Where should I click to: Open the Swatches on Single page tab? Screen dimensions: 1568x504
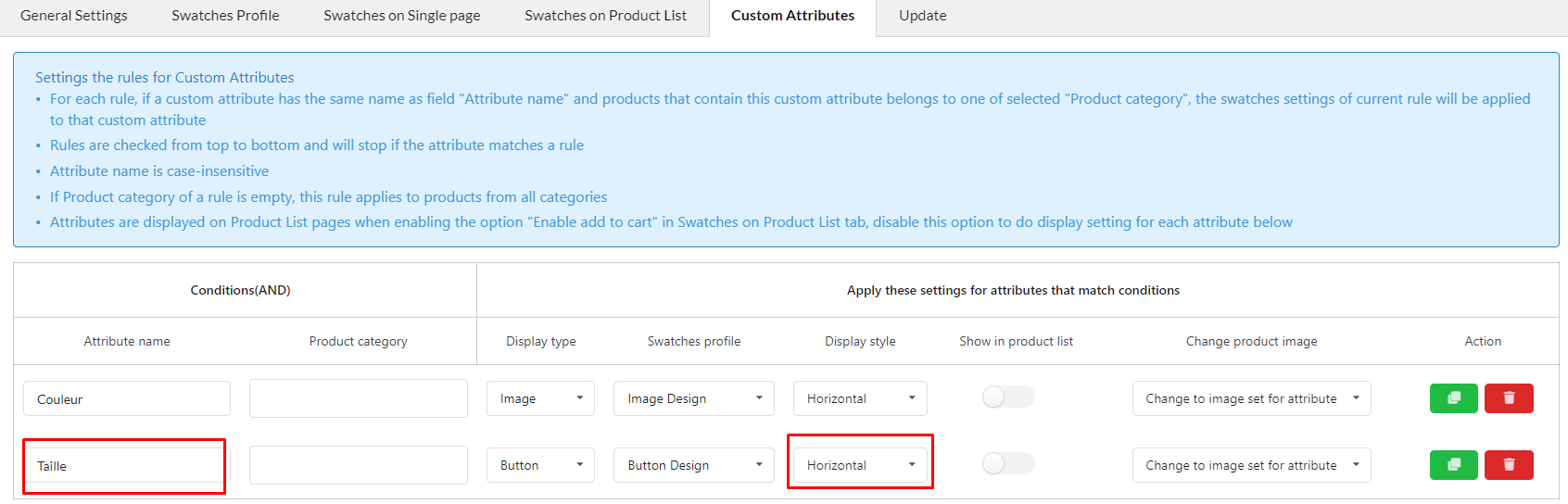[402, 16]
